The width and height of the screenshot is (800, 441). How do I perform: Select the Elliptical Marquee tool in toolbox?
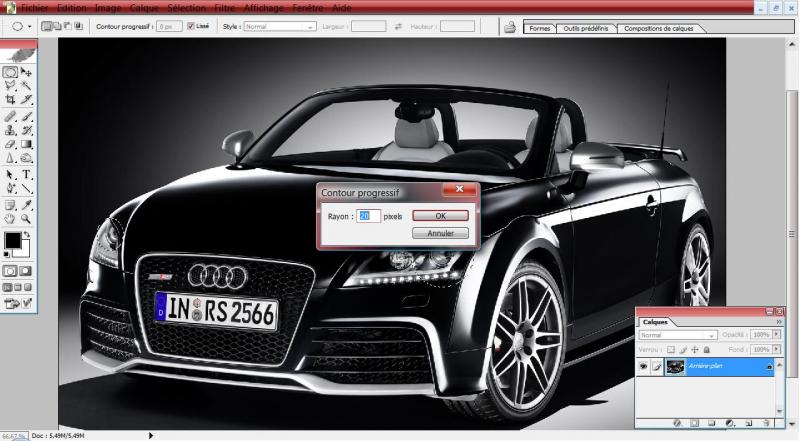[10, 72]
